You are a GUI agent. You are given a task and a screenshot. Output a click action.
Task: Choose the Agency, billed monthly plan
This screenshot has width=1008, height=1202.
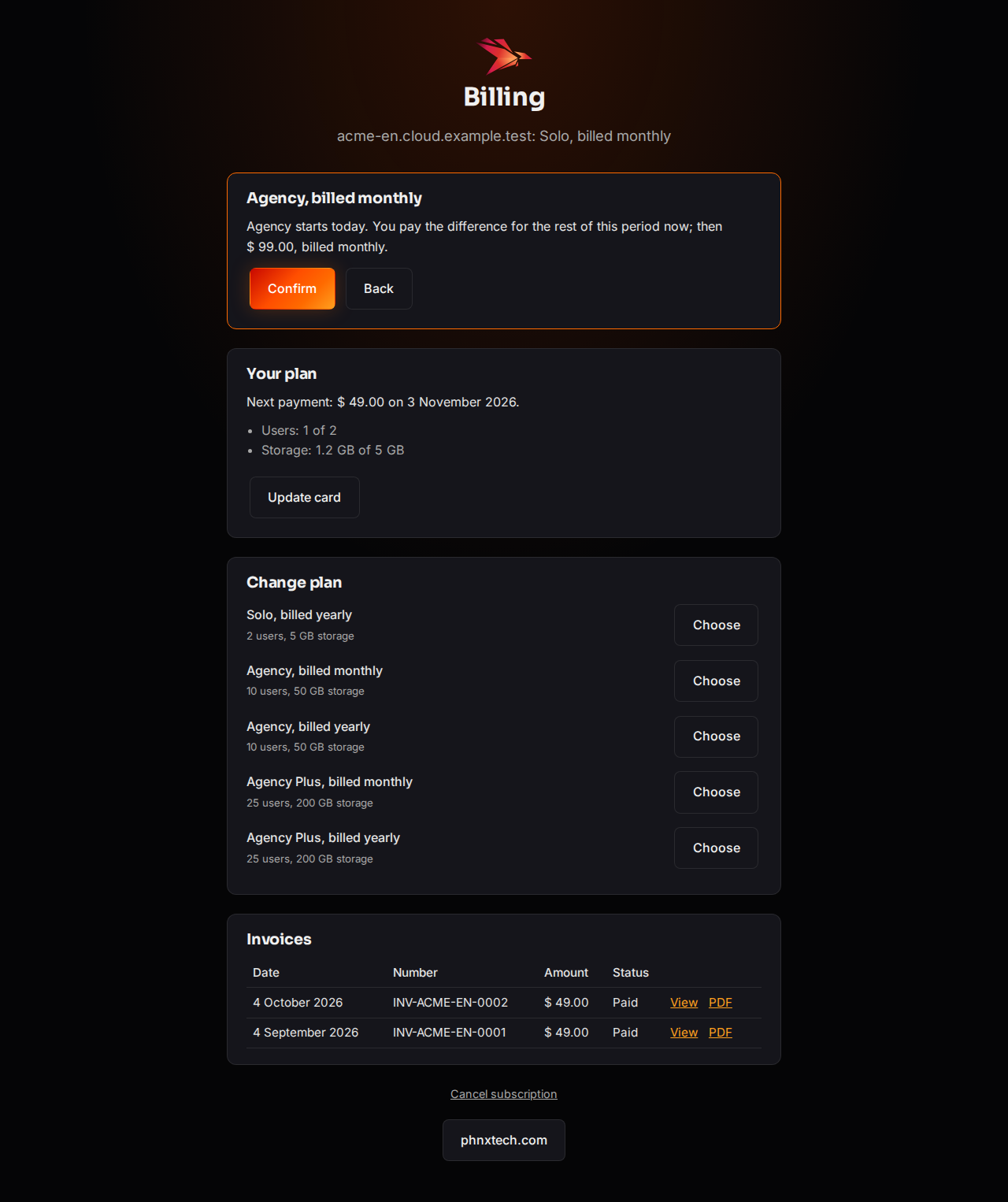[x=716, y=681]
